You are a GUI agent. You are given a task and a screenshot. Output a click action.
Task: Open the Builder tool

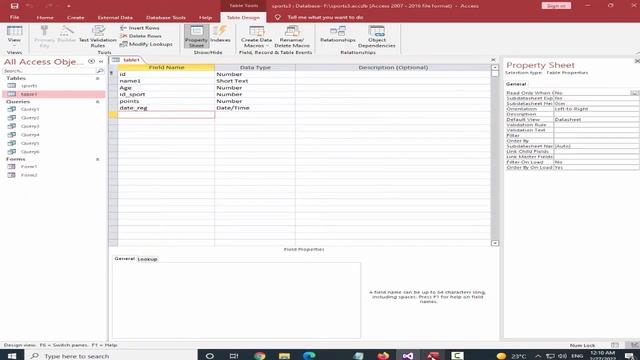pos(67,34)
